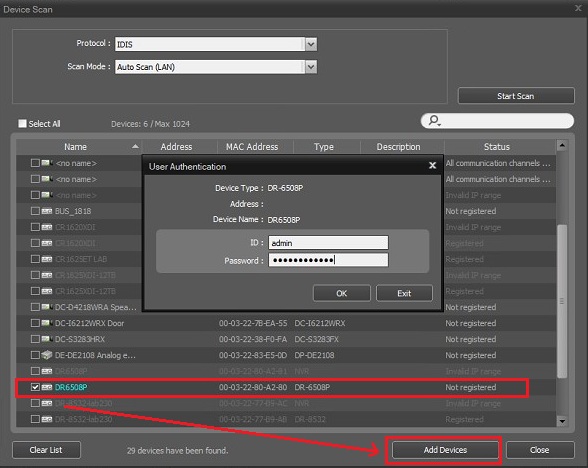Click camera icon of first <no name> row
This screenshot has width=588, height=468.
pos(47,163)
